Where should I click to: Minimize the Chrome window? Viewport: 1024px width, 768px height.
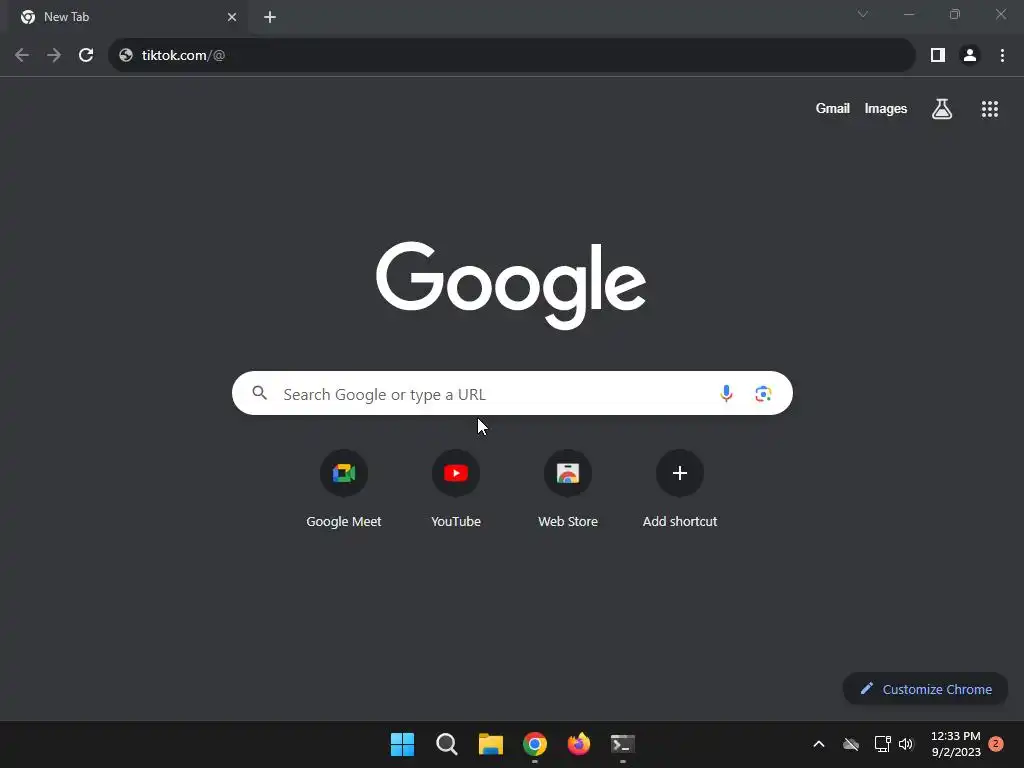pos(908,14)
